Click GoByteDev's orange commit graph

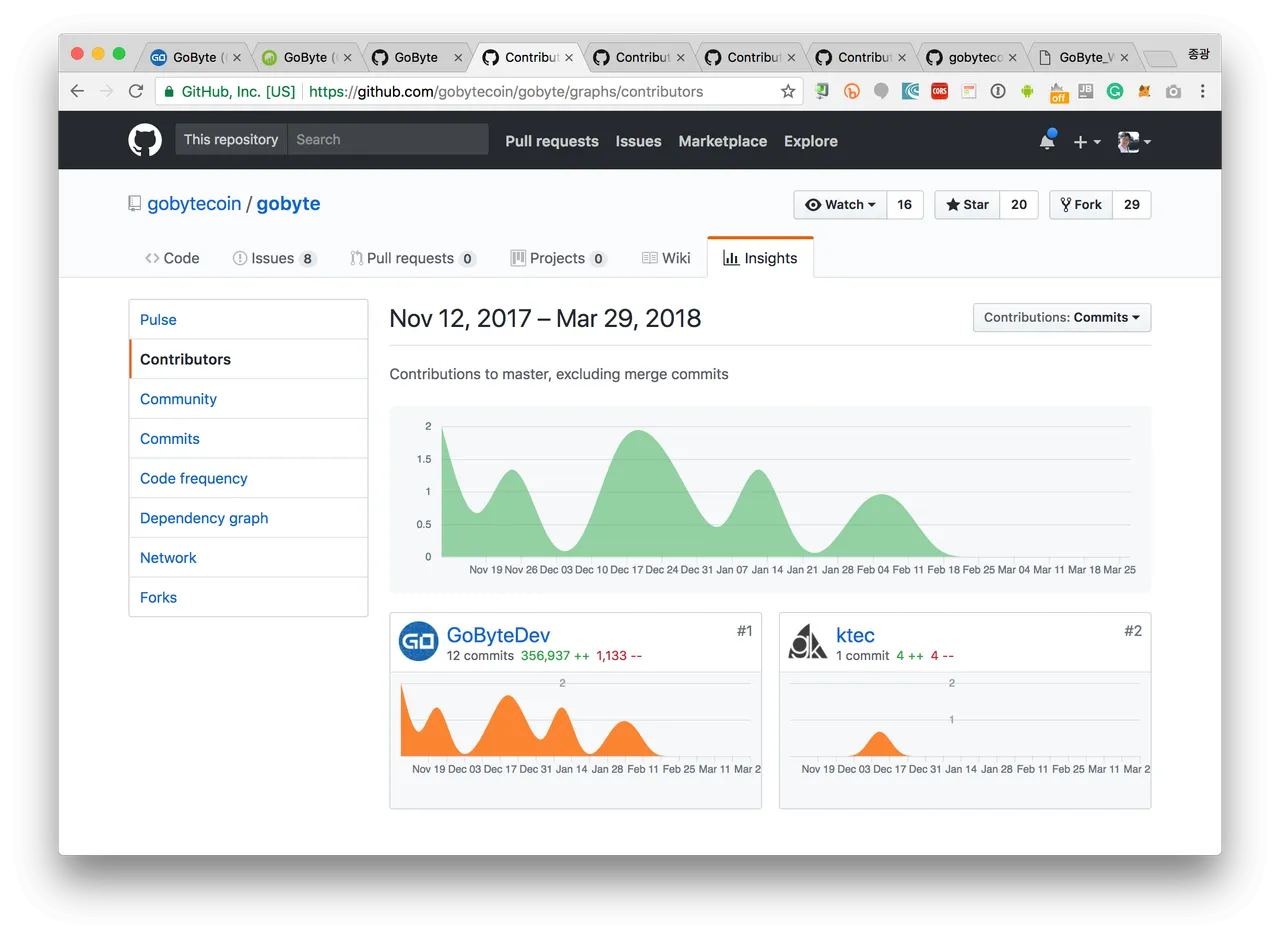pos(575,720)
